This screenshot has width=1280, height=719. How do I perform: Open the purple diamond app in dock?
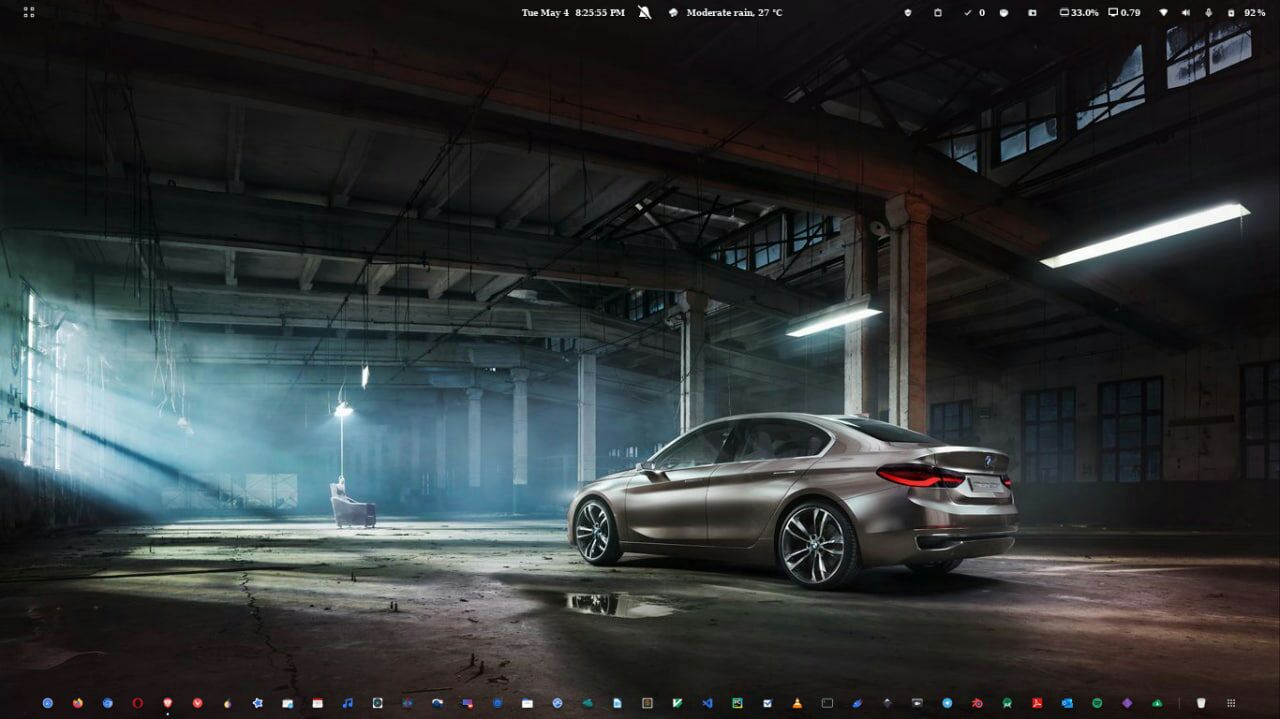[x=1127, y=703]
